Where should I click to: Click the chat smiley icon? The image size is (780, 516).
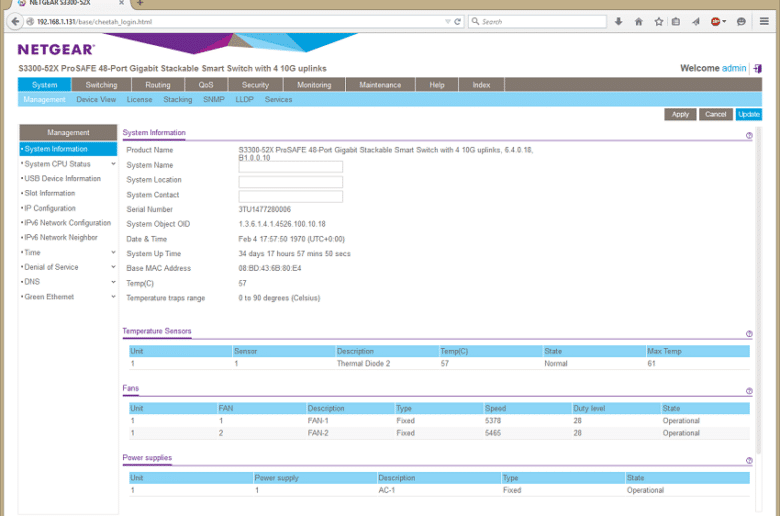(741, 21)
